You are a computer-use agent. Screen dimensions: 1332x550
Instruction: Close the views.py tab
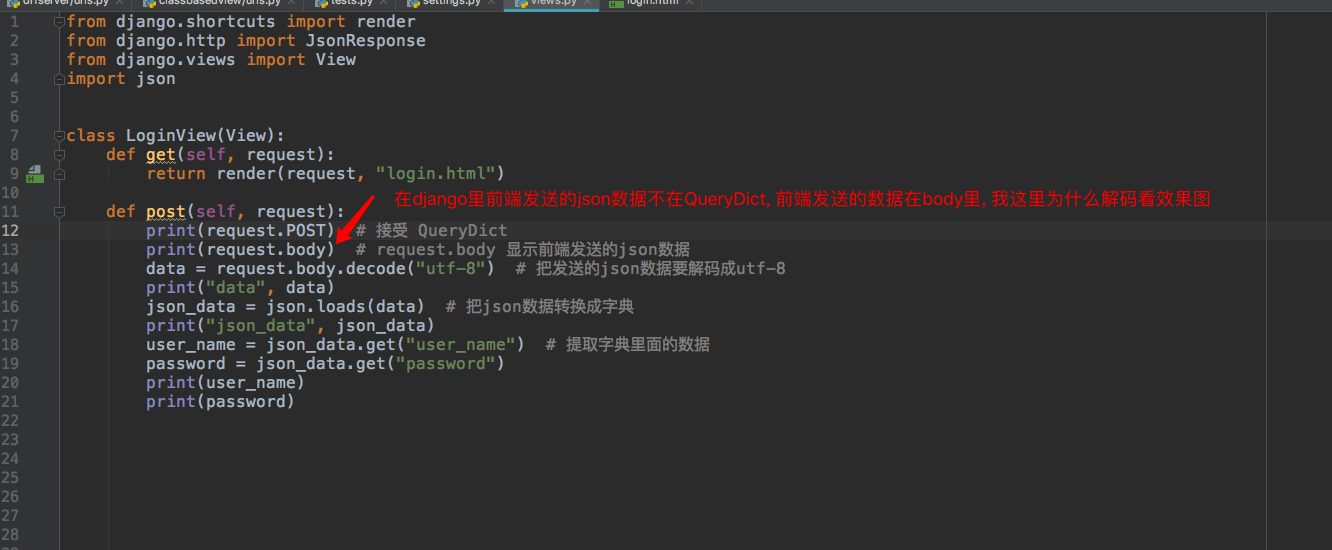(590, 3)
